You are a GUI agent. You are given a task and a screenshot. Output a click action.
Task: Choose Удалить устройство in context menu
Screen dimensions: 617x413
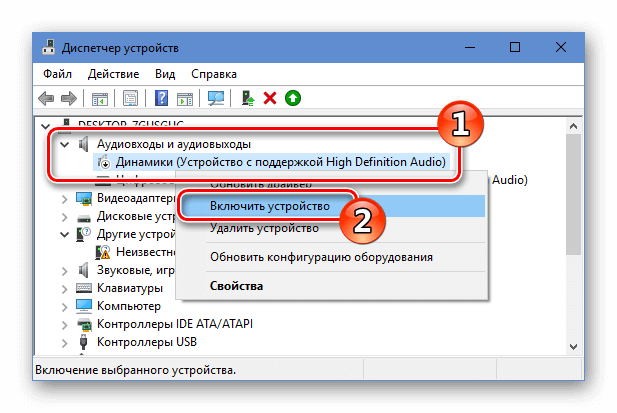[332, 228]
